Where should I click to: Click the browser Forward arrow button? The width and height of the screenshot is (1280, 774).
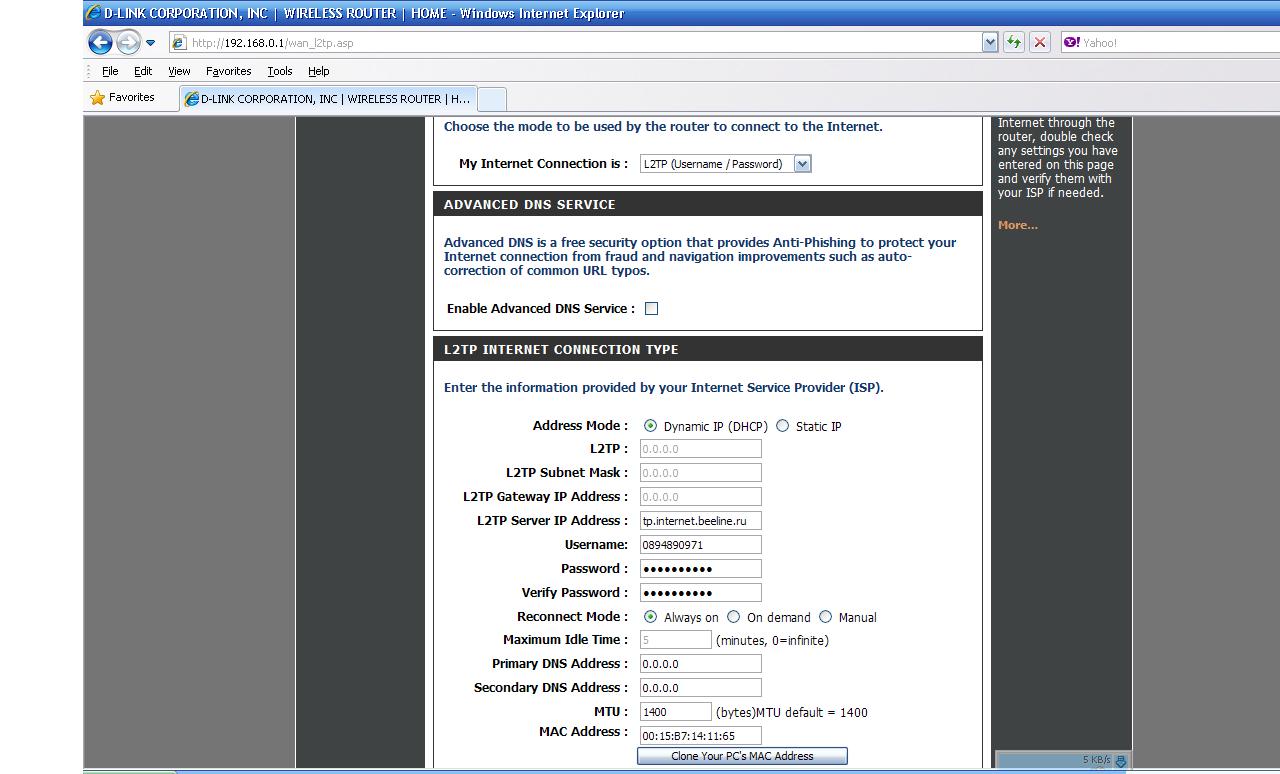point(128,42)
